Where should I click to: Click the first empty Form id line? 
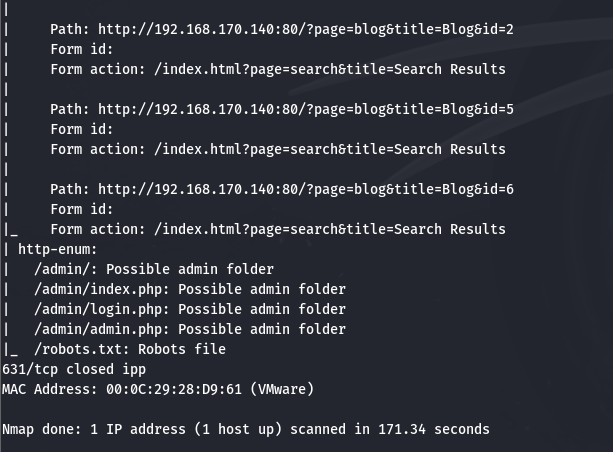coord(82,49)
